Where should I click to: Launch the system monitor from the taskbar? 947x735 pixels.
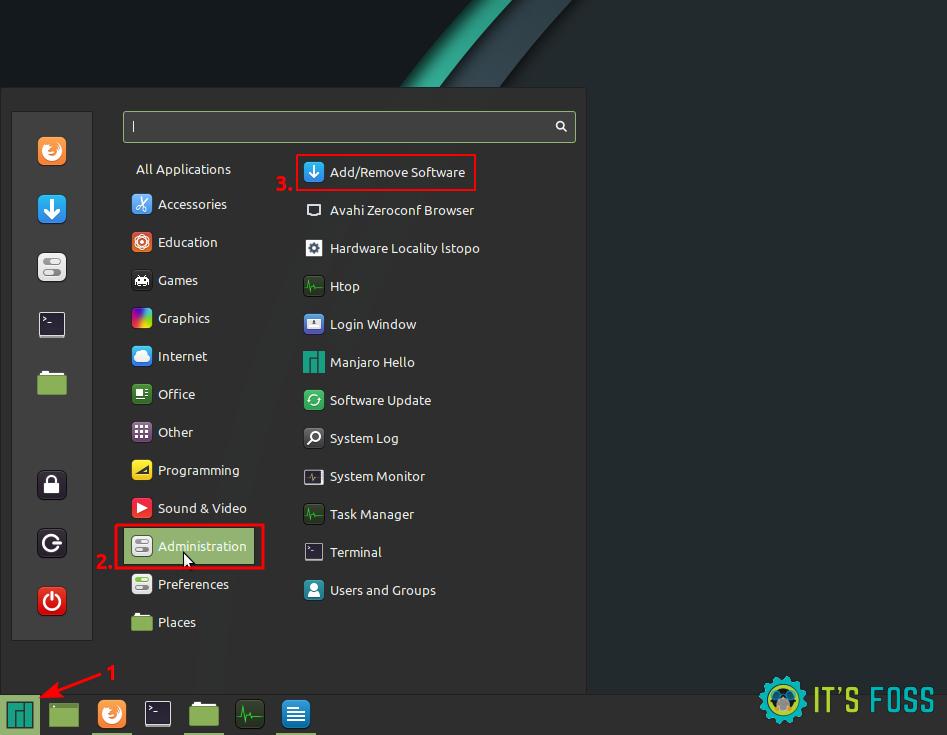(x=249, y=713)
